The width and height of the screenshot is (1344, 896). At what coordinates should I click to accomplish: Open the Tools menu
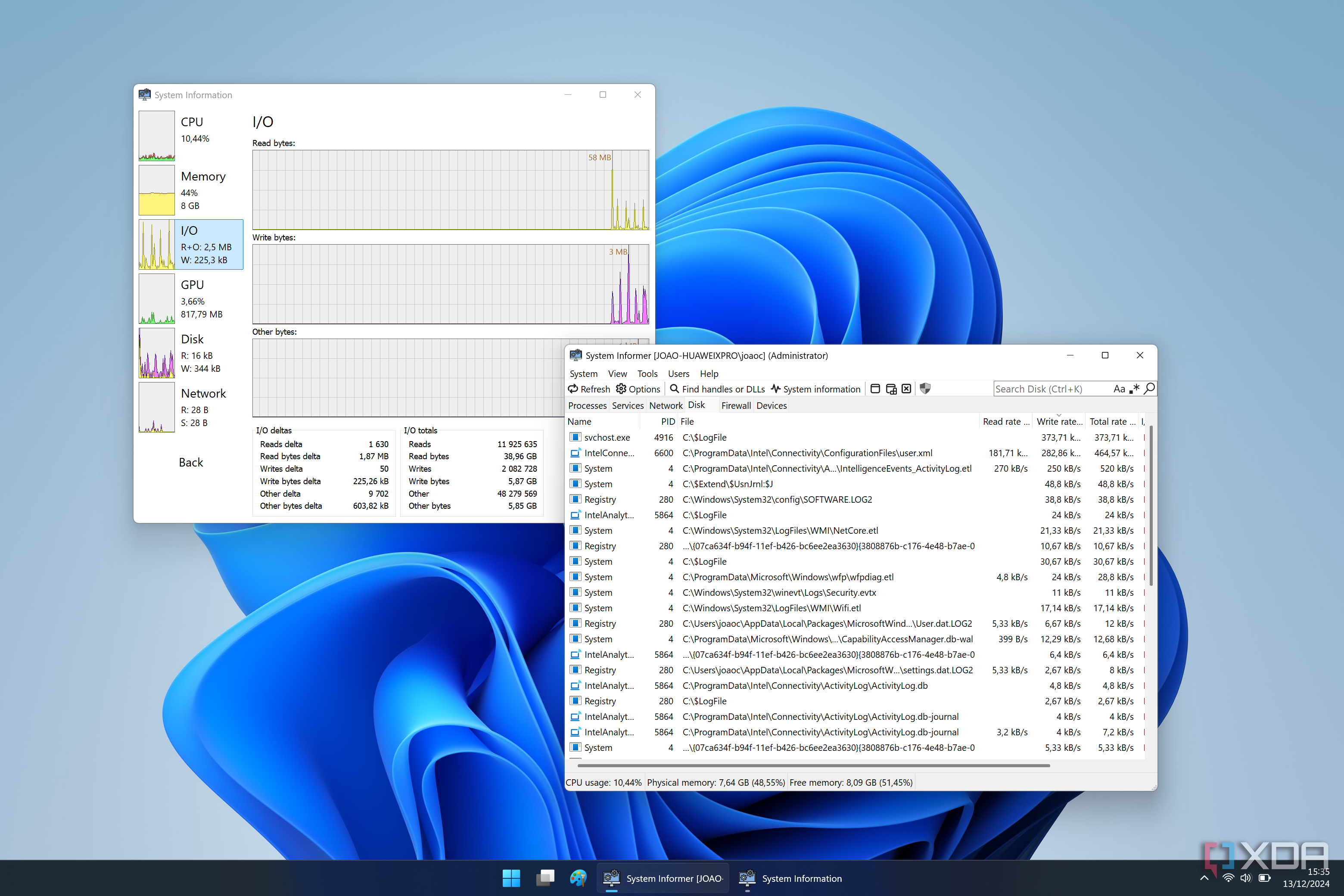pyautogui.click(x=647, y=374)
